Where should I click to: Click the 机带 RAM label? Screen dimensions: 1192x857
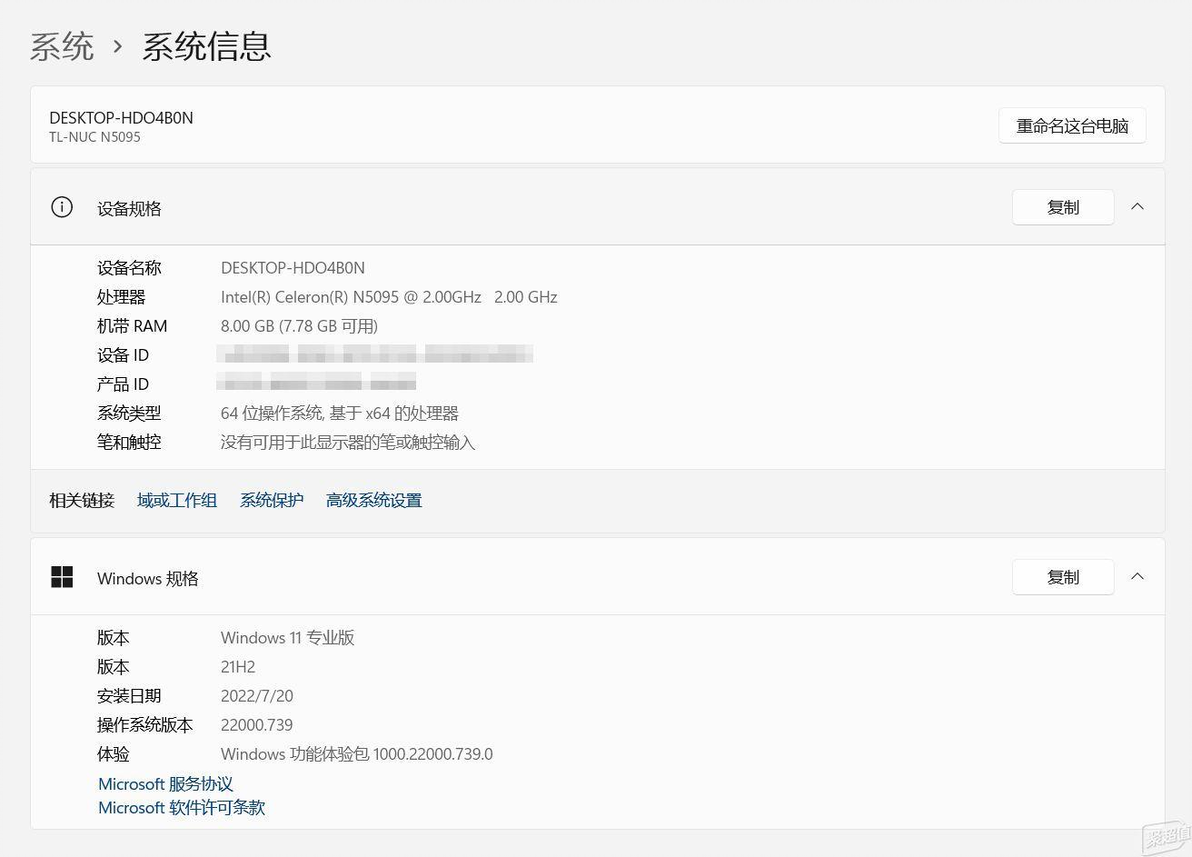[132, 326]
